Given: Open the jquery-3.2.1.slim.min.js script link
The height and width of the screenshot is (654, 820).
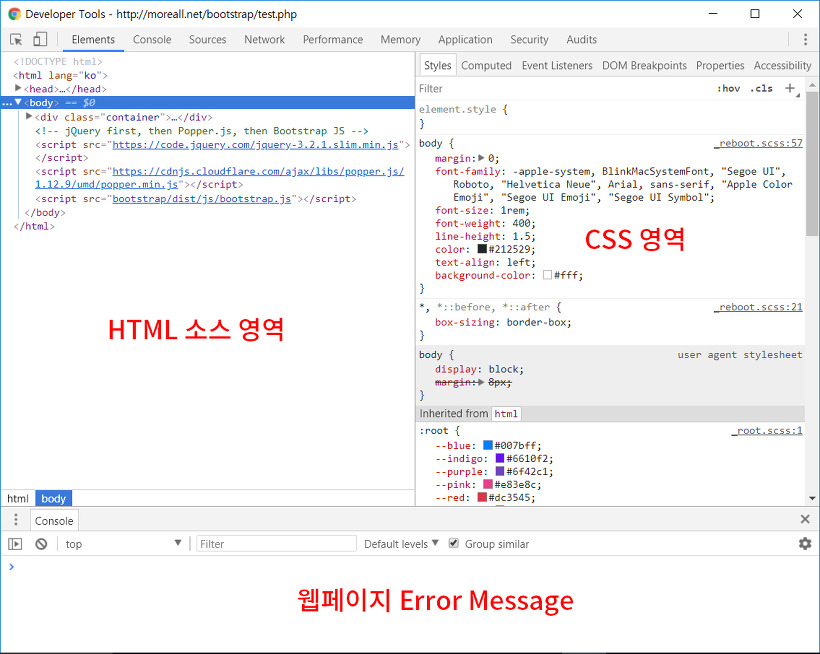Looking at the screenshot, I should click(255, 145).
